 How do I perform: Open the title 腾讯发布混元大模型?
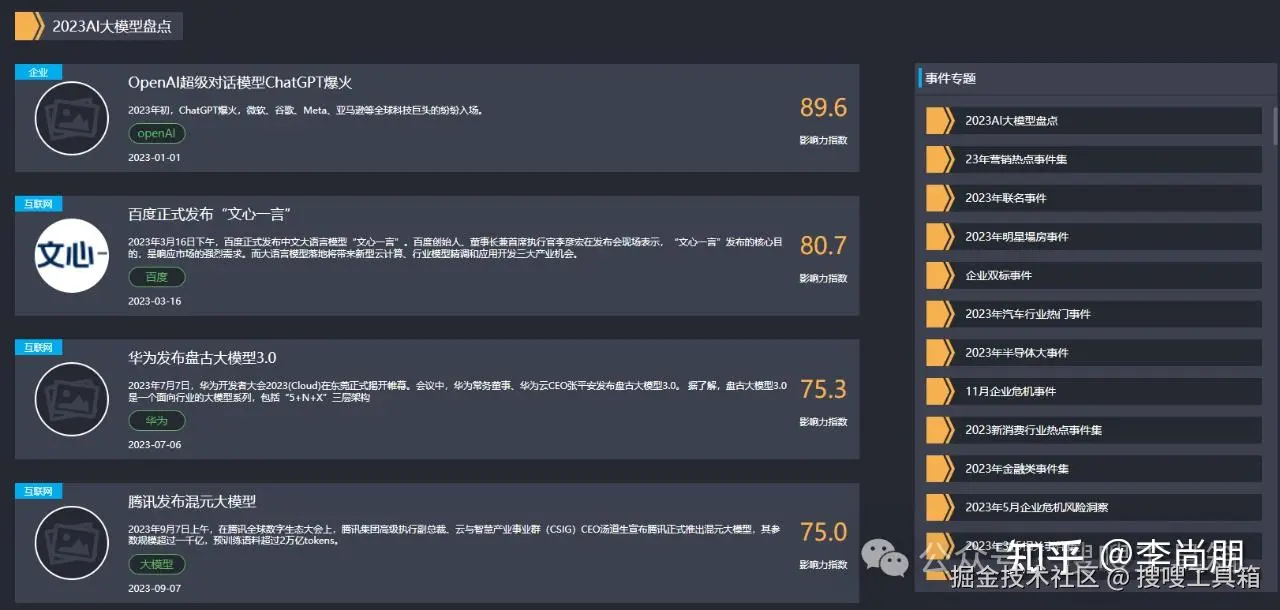point(192,501)
